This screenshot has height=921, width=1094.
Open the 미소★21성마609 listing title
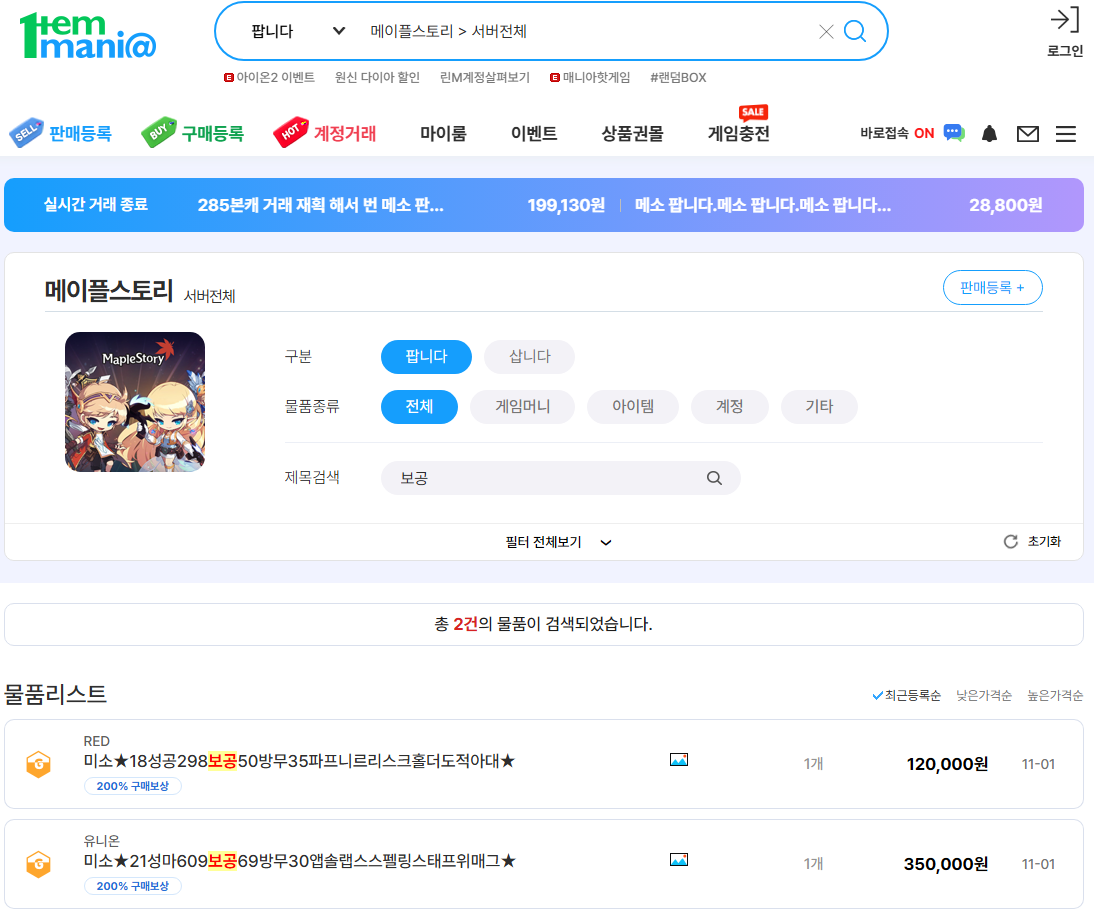point(299,861)
